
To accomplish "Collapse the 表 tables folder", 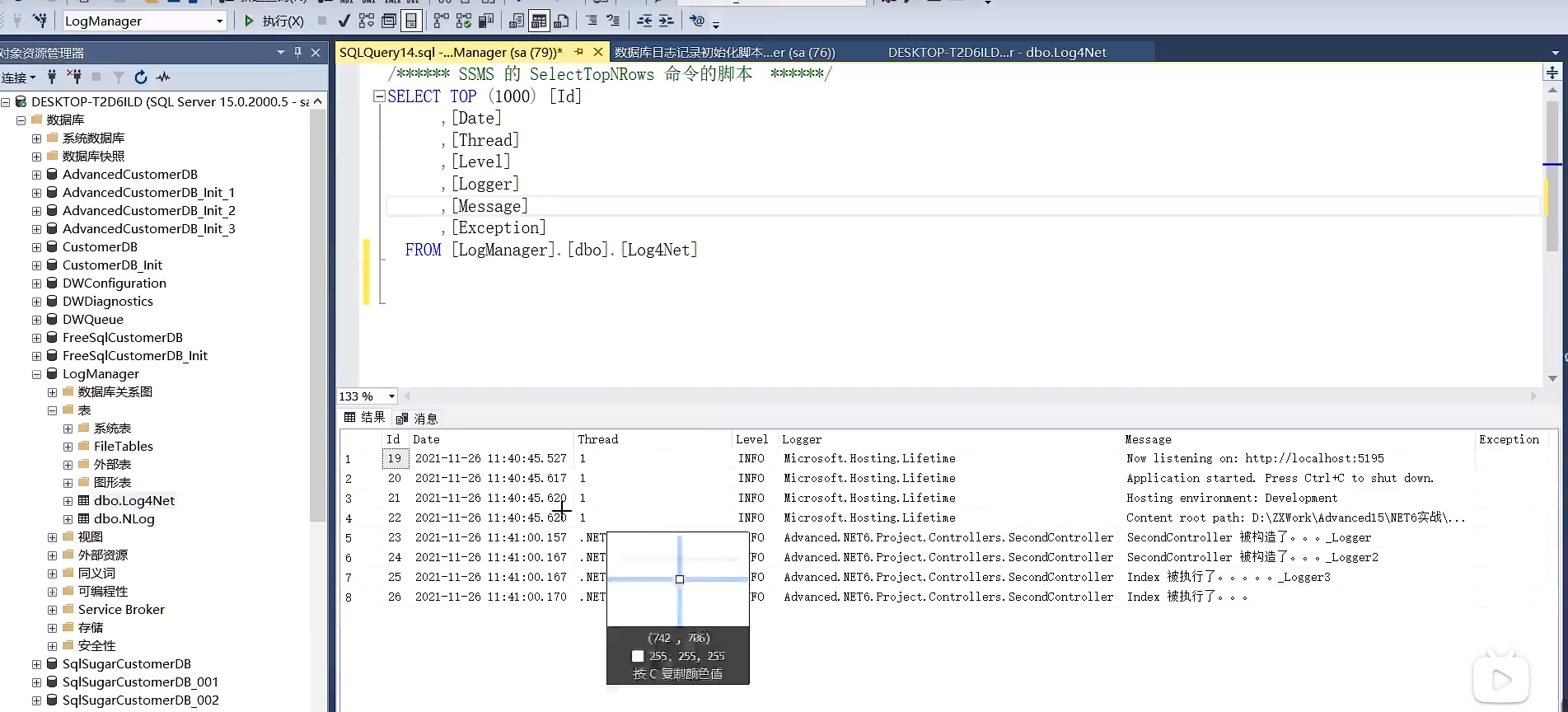I will 52,410.
